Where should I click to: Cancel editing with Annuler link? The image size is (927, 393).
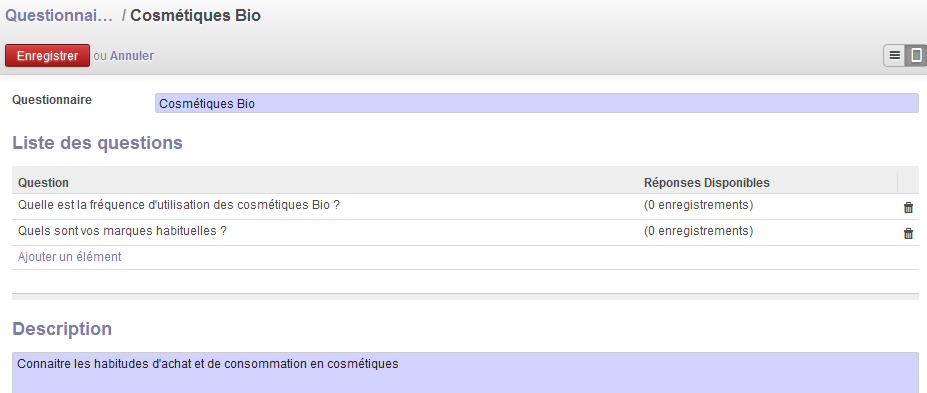(132, 56)
